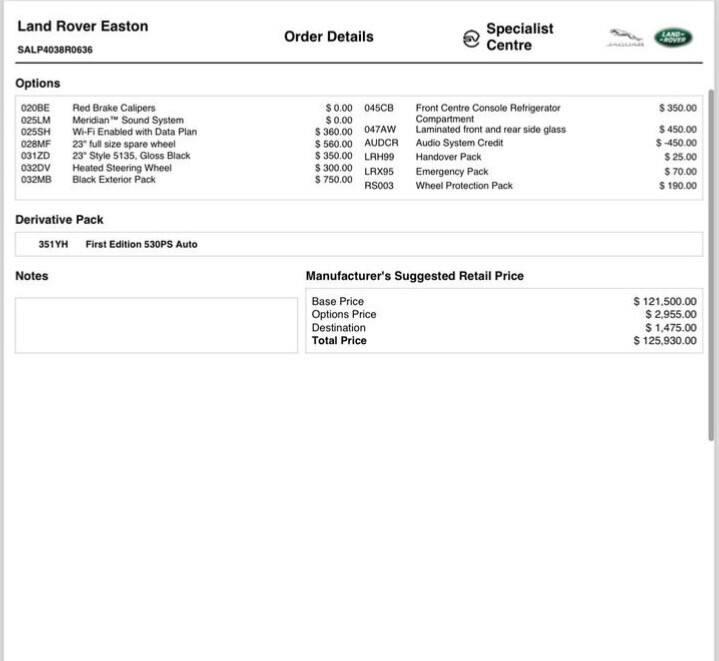Click the Notes heading
This screenshot has width=719, height=661.
click(32, 276)
